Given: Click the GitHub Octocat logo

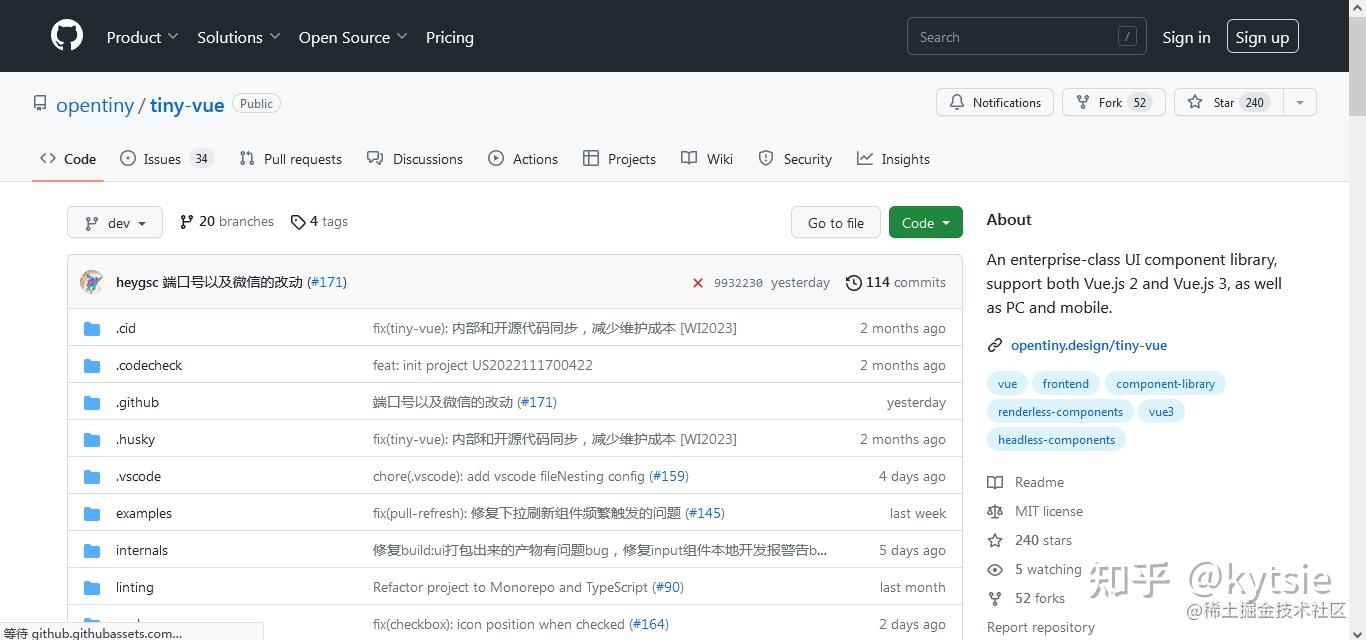Looking at the screenshot, I should [66, 34].
